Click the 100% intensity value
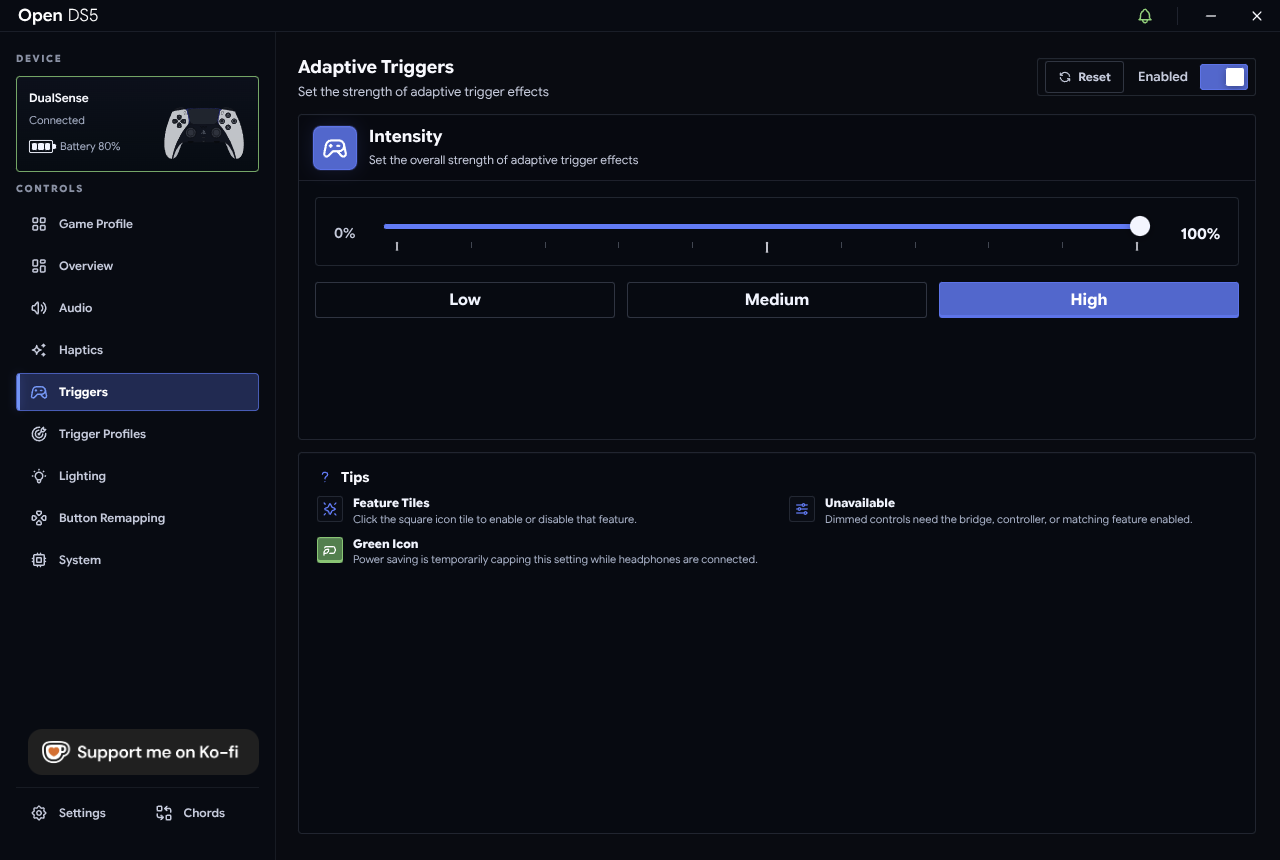The image size is (1280, 860). pyautogui.click(x=1200, y=234)
